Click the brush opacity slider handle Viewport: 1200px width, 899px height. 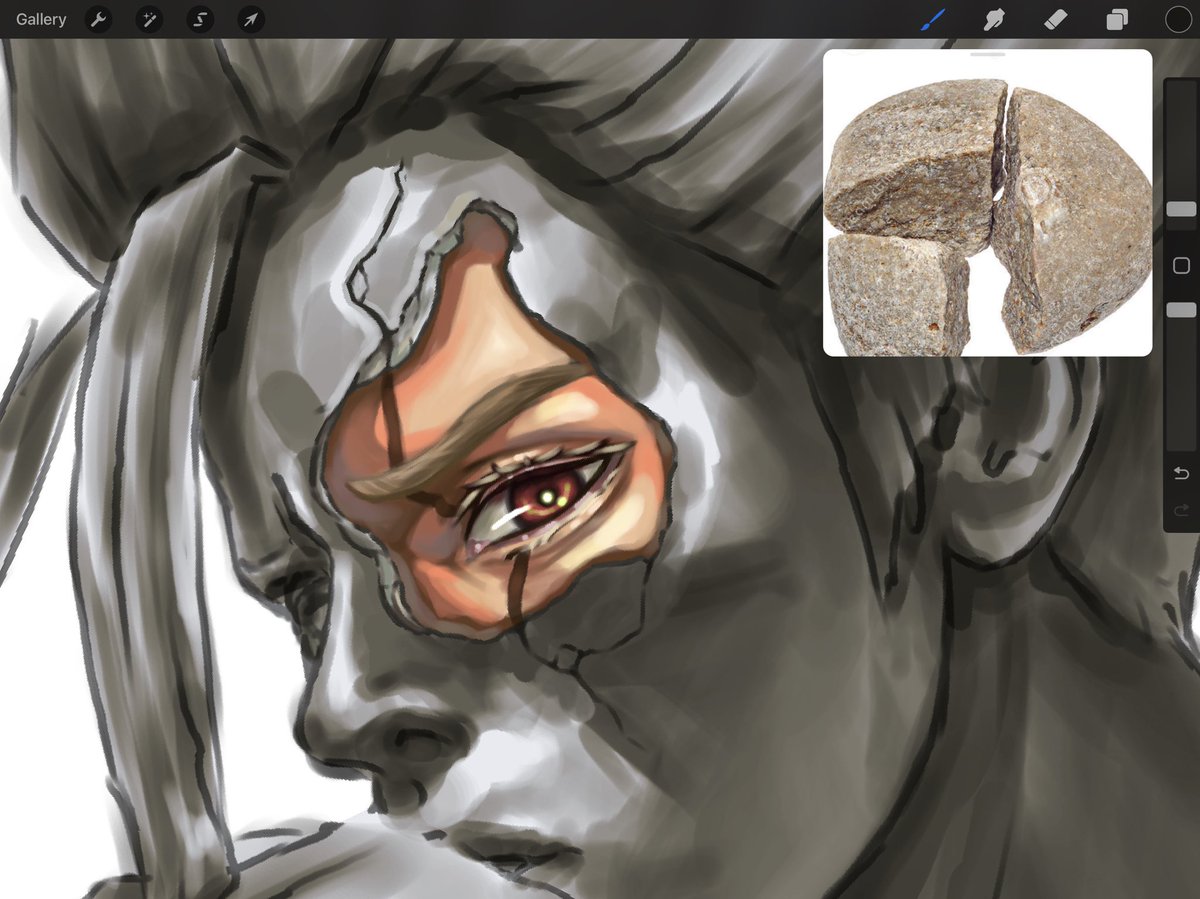pyautogui.click(x=1181, y=311)
